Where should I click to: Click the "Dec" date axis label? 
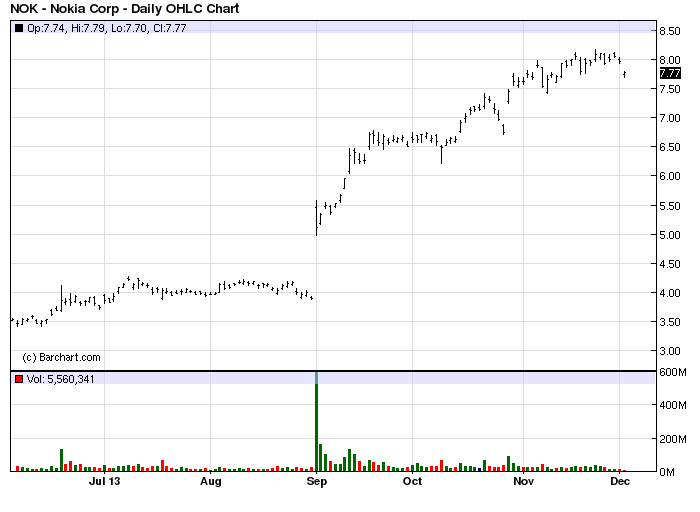620,481
